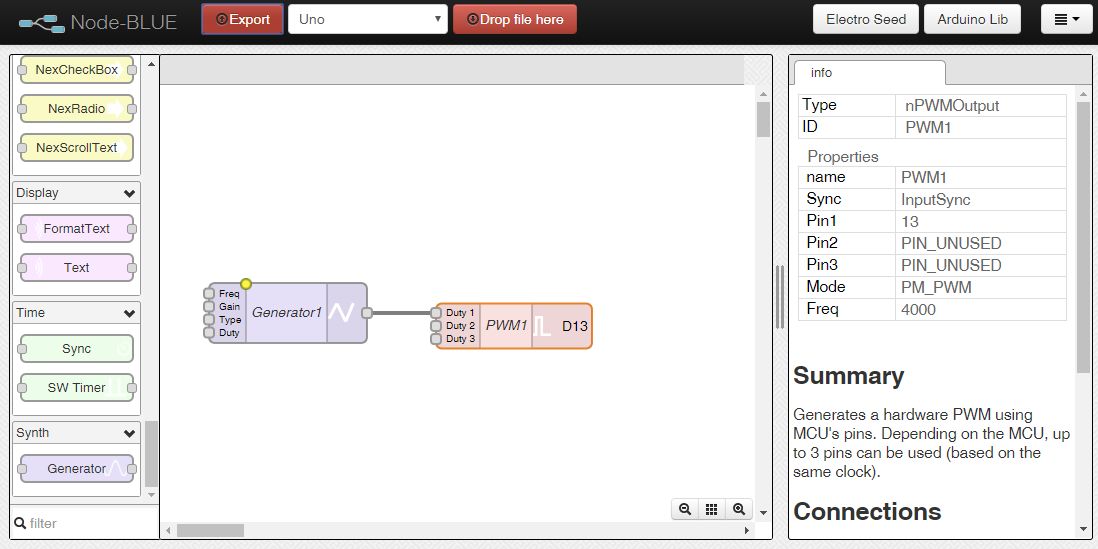1098x549 pixels.
Task: Click the palette scroll down arrow
Action: 151,494
